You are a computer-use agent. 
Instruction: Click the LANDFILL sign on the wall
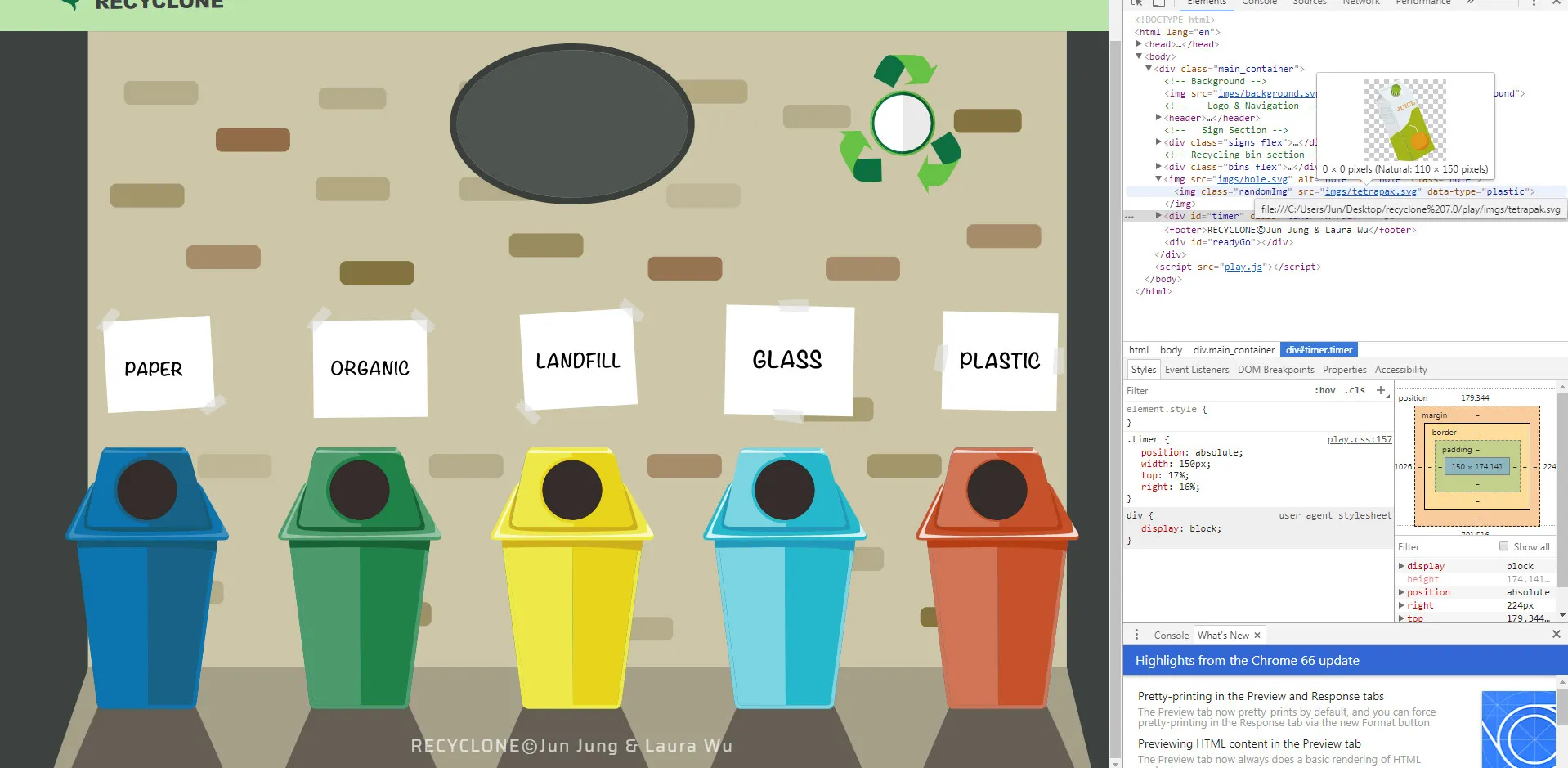click(x=578, y=359)
